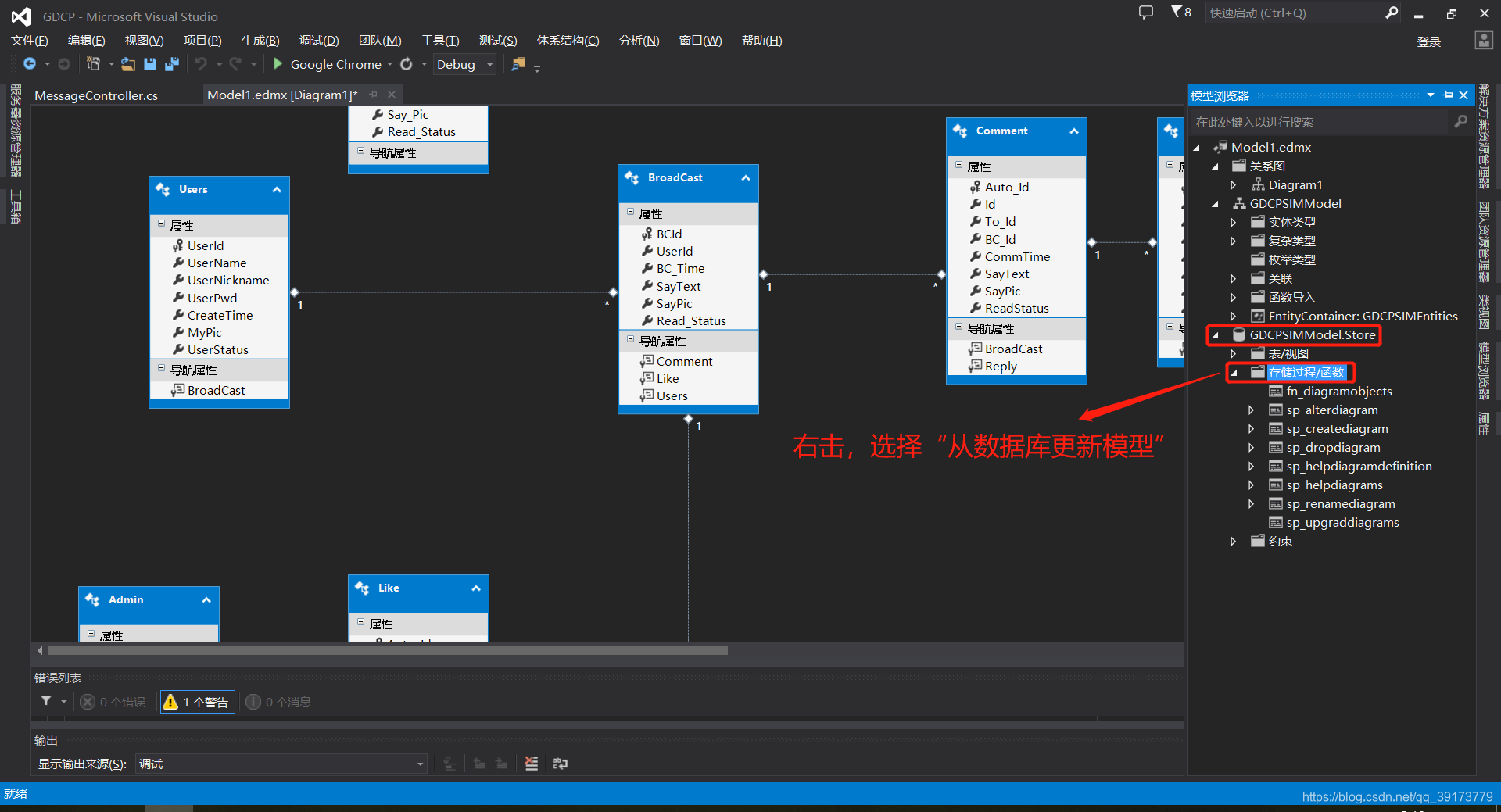This screenshot has height=812, width=1501.
Task: Click the Model Browser search magnifier icon
Action: 1460,121
